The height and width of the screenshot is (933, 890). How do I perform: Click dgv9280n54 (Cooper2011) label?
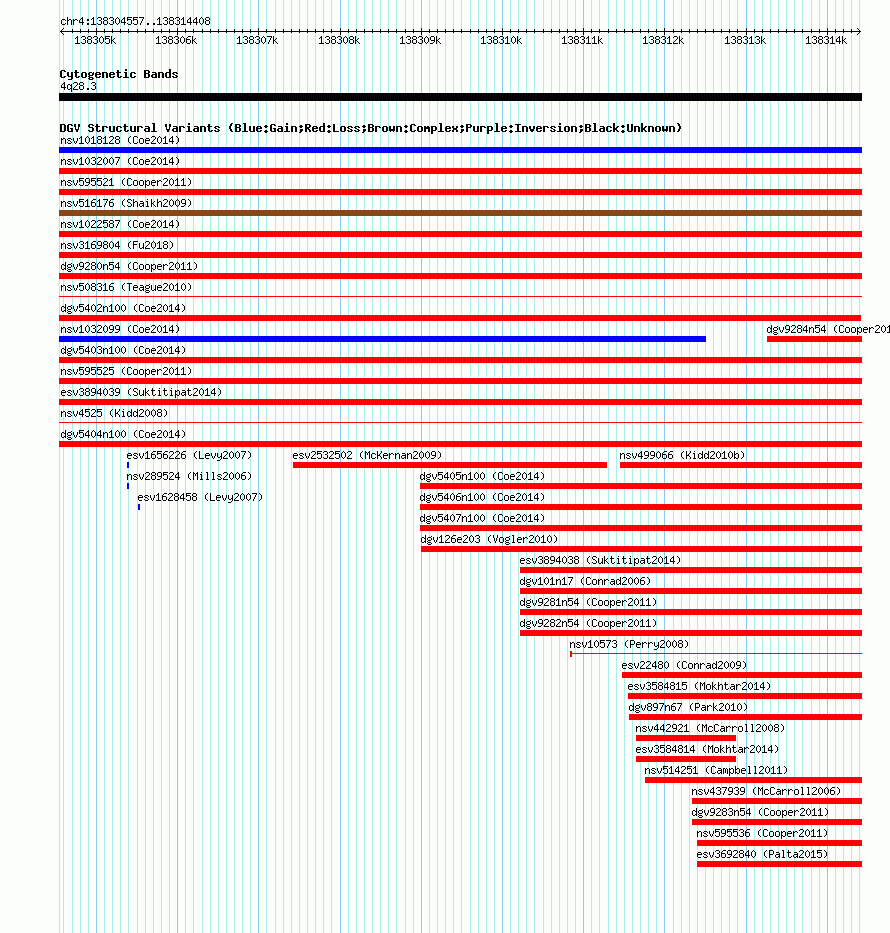pos(129,266)
